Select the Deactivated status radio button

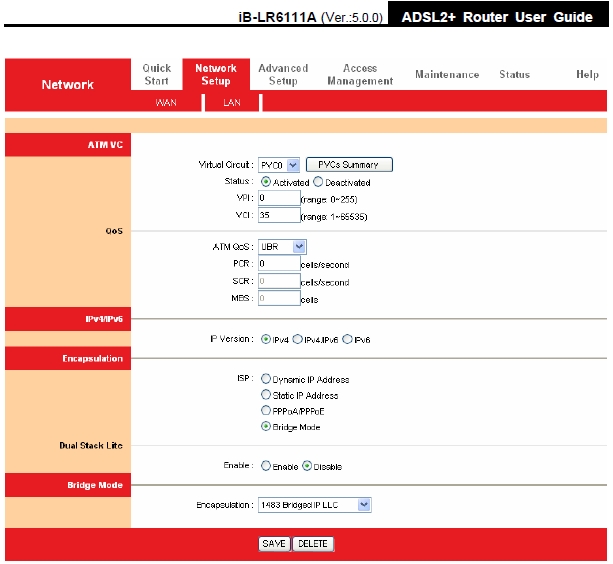coord(319,183)
